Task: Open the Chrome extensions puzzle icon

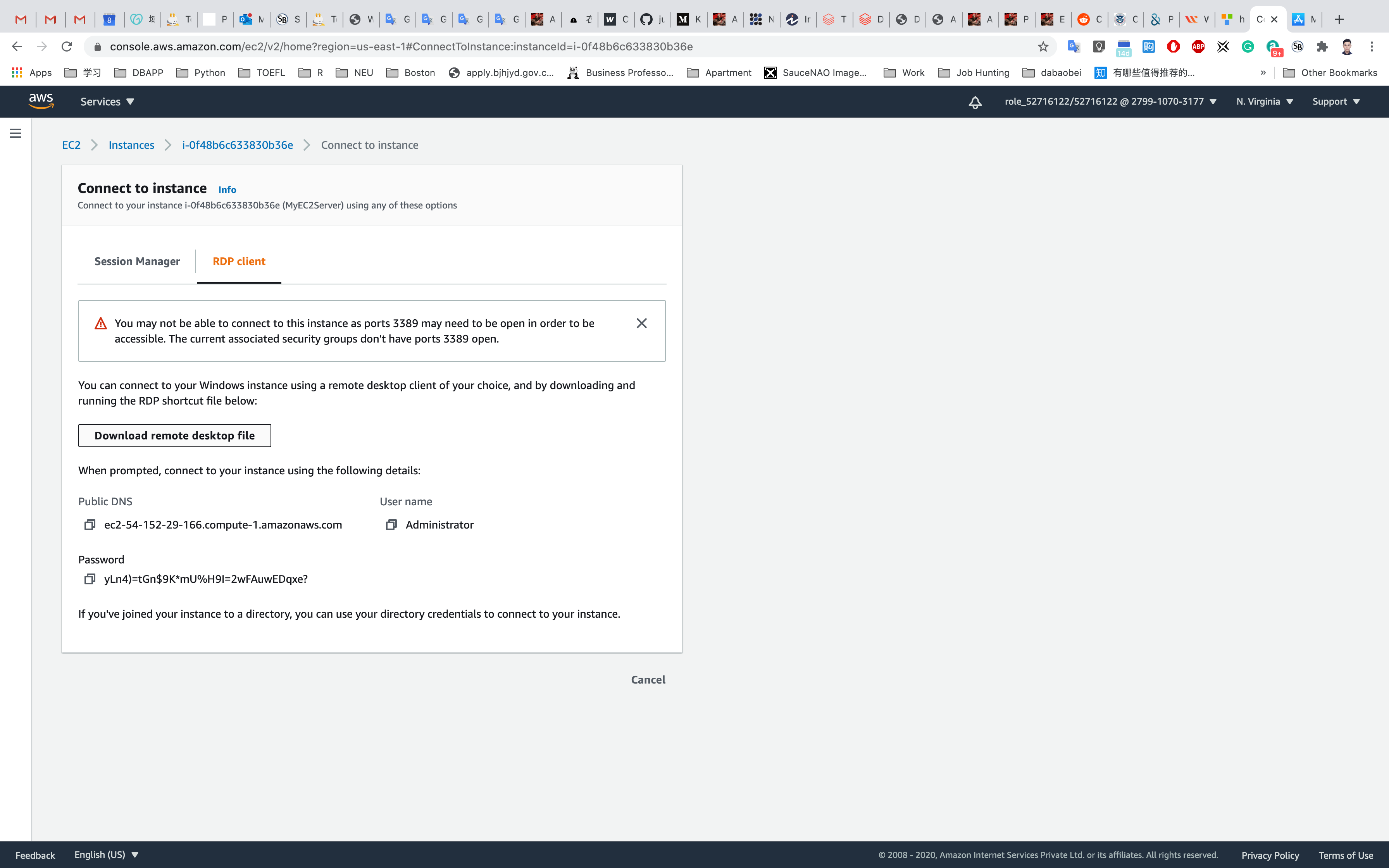Action: tap(1322, 46)
